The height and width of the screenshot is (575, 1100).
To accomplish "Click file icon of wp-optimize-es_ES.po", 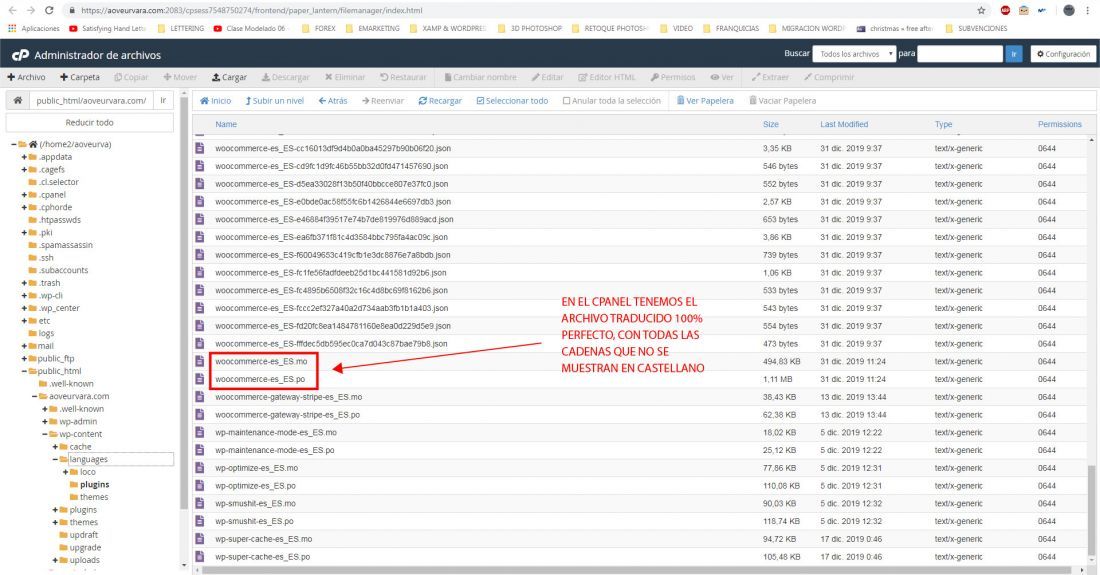I will click(200, 486).
